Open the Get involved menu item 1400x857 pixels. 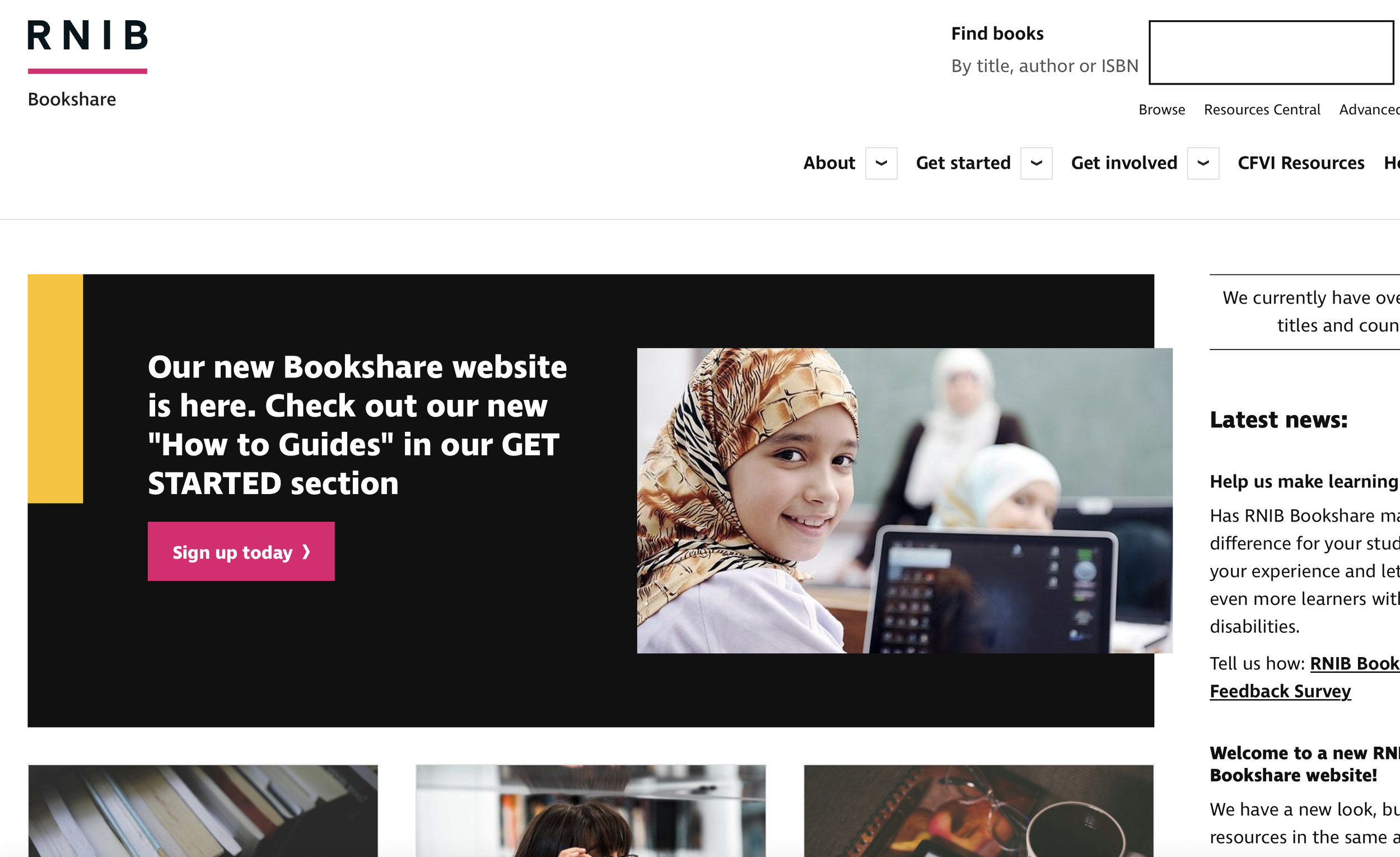coord(1124,163)
